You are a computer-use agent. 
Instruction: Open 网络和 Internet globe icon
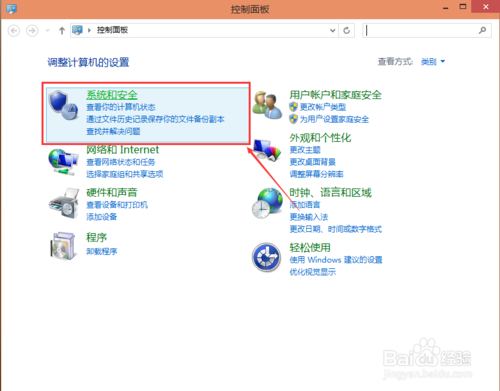[x=63, y=162]
